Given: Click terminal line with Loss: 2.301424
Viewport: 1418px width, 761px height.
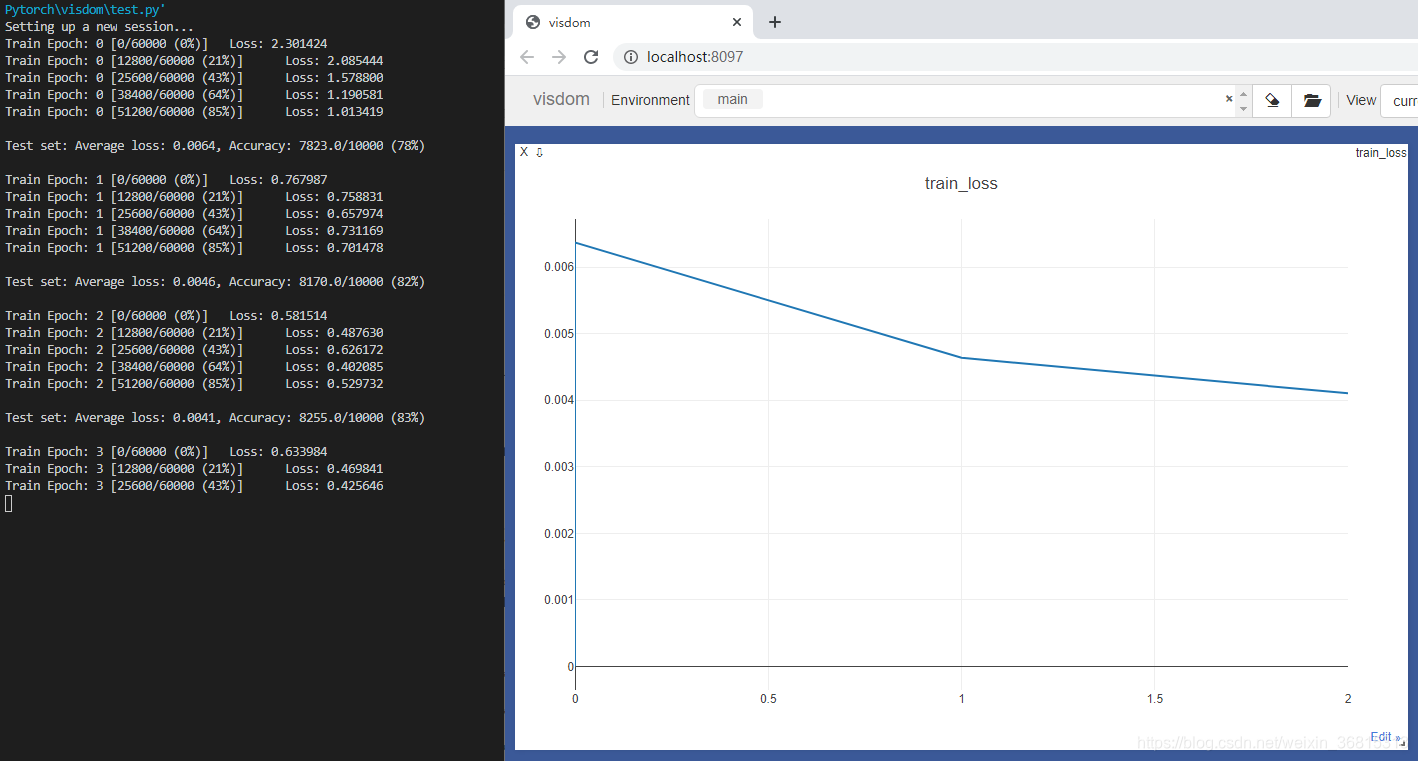Looking at the screenshot, I should tap(166, 43).
